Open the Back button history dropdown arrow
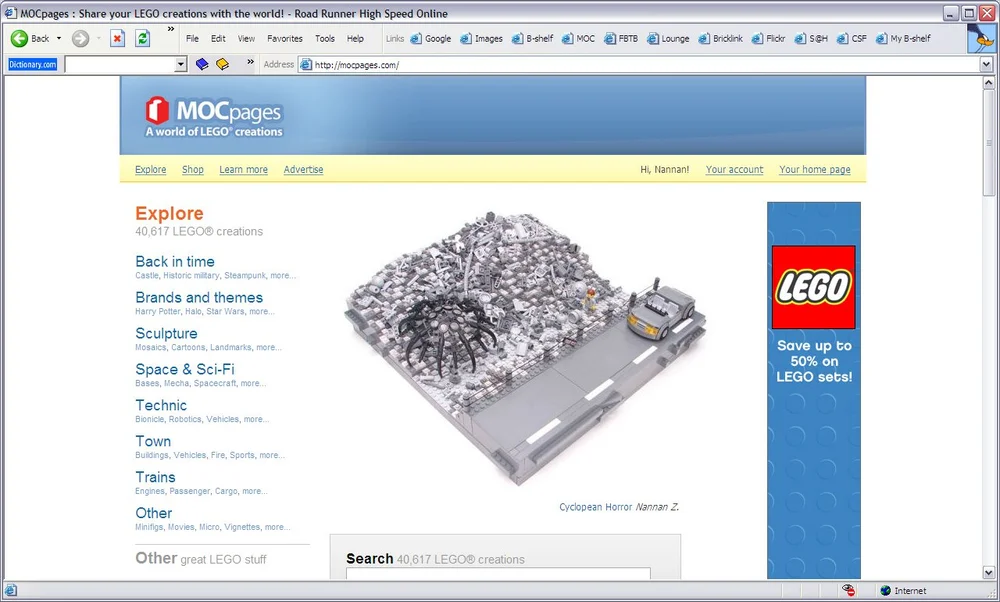 59,39
